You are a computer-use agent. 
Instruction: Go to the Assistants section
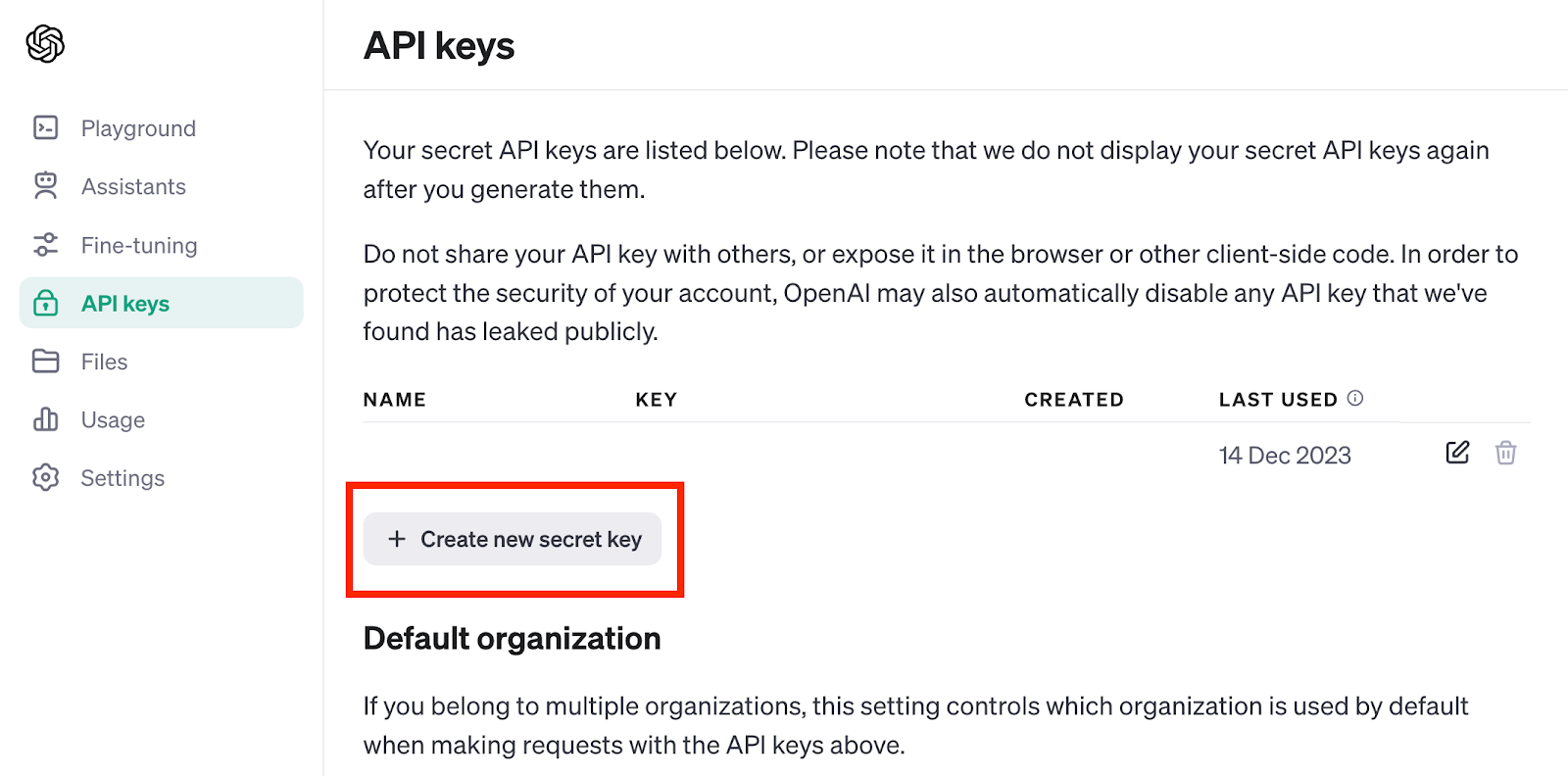[x=133, y=186]
